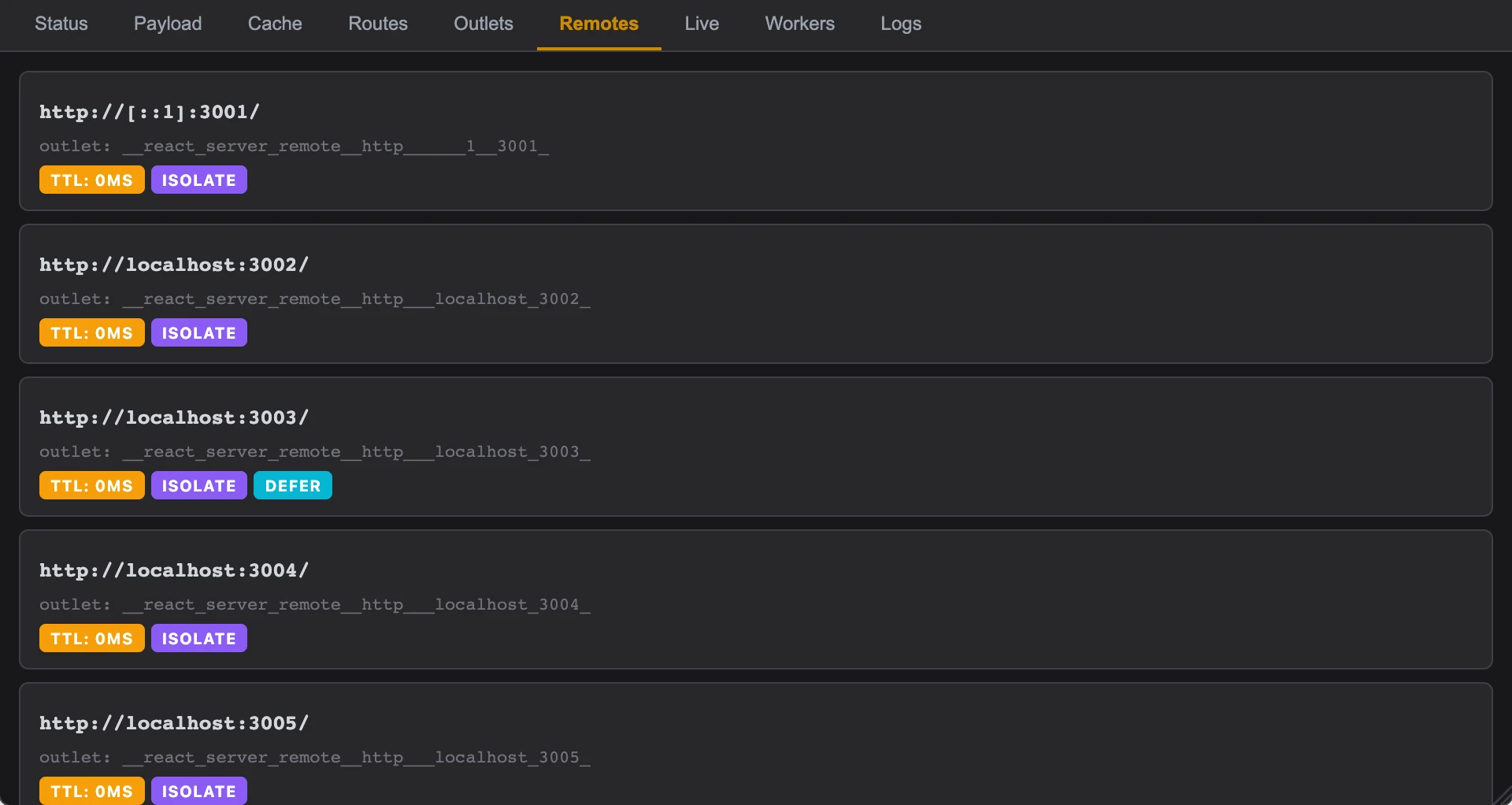Image resolution: width=1512 pixels, height=805 pixels.
Task: Click the active Remotes tab
Action: click(x=598, y=24)
